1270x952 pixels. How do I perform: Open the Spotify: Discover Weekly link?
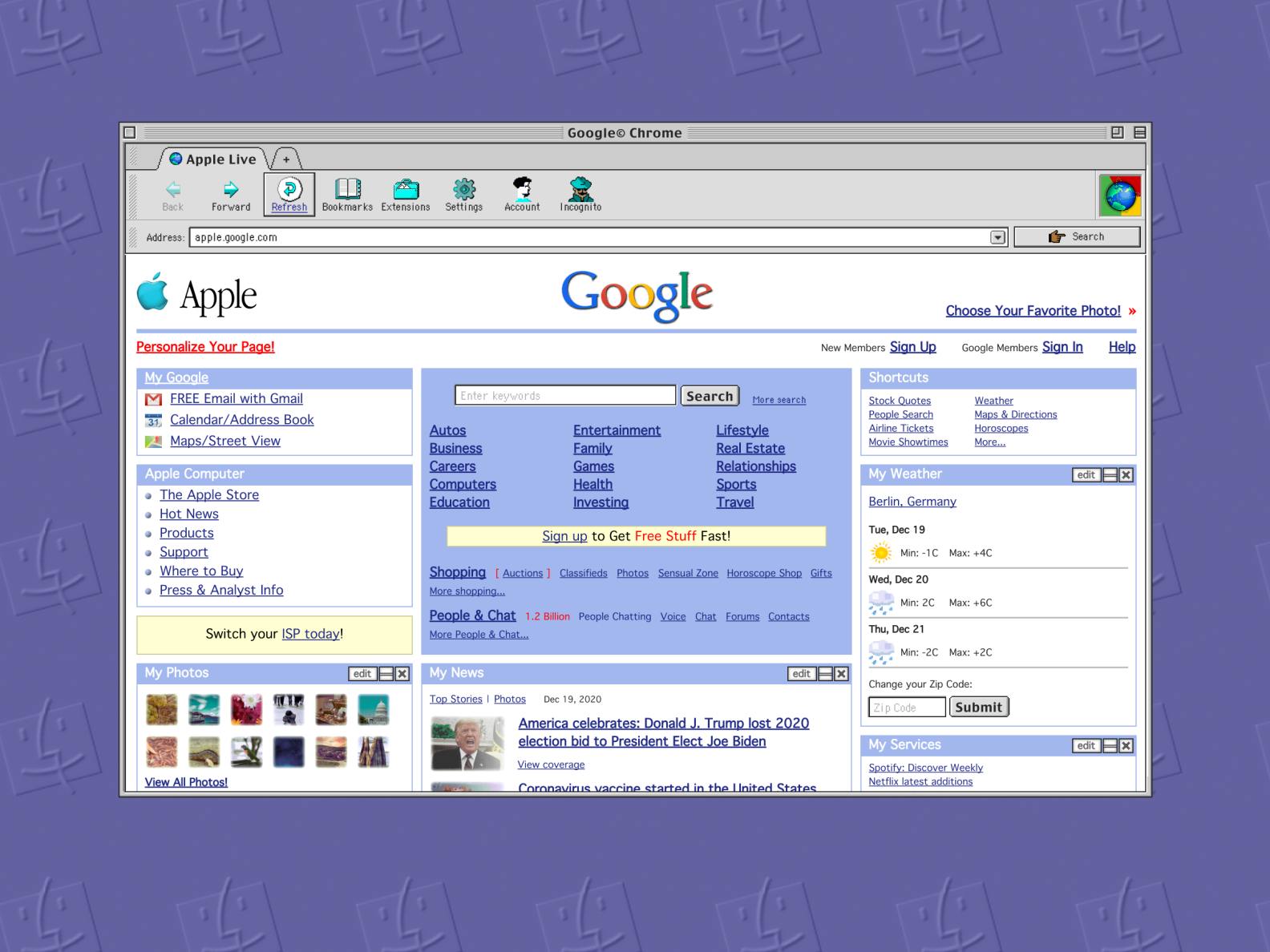click(925, 768)
